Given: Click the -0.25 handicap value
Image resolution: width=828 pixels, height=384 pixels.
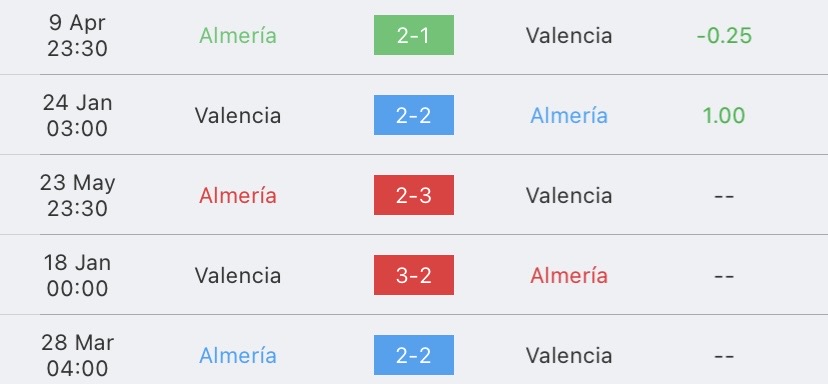Looking at the screenshot, I should [x=724, y=35].
